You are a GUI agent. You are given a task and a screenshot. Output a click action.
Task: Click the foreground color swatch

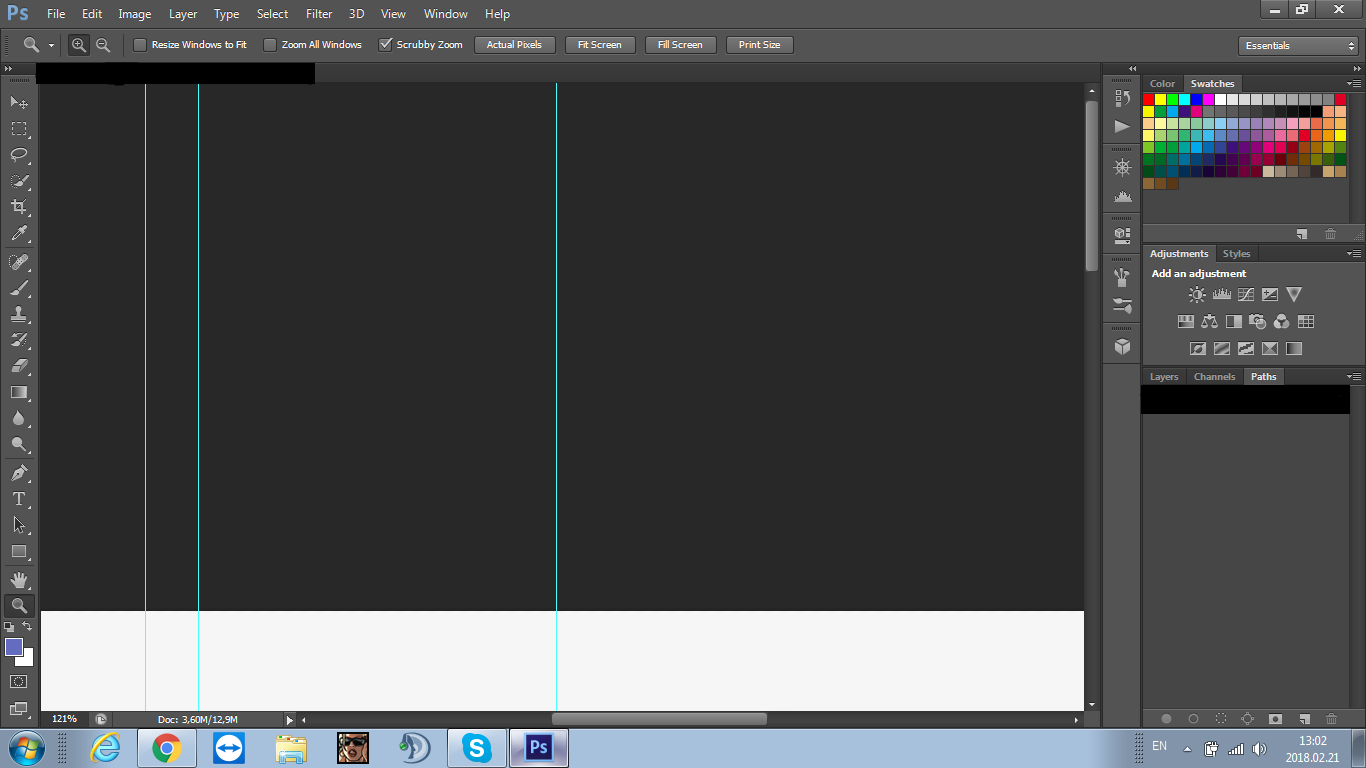14,647
